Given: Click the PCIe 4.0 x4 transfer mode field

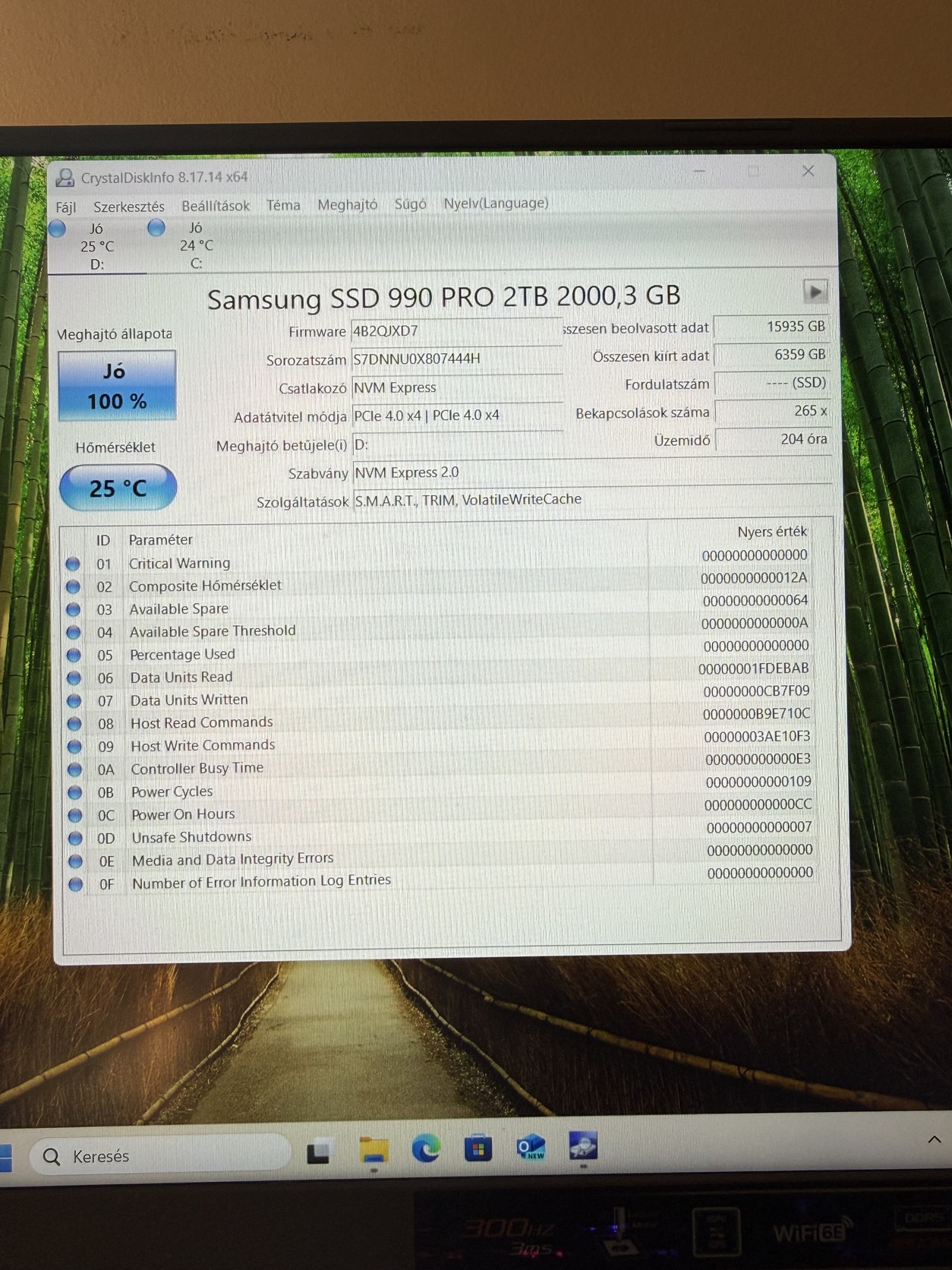Looking at the screenshot, I should 456,415.
